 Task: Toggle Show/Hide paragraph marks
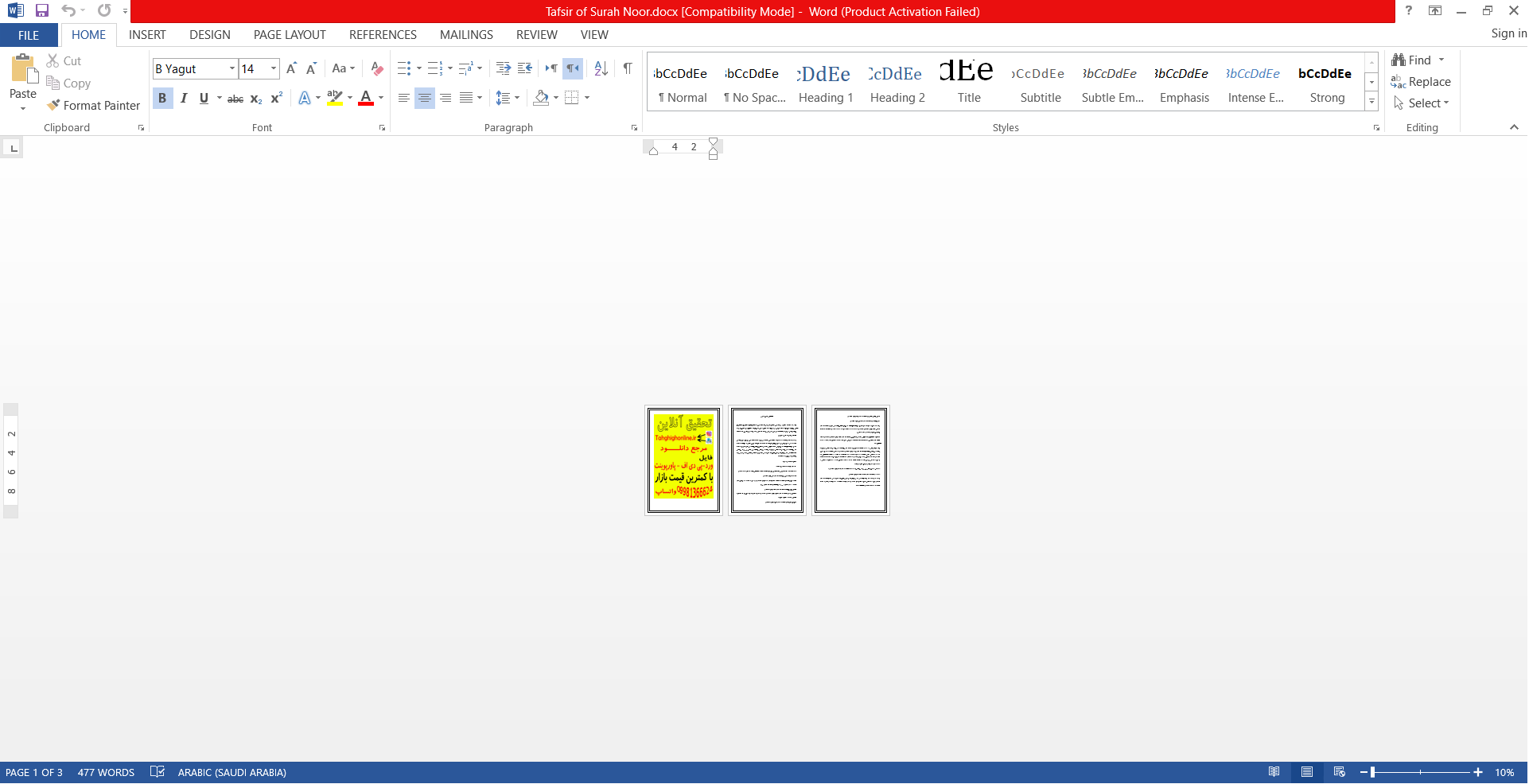(628, 68)
